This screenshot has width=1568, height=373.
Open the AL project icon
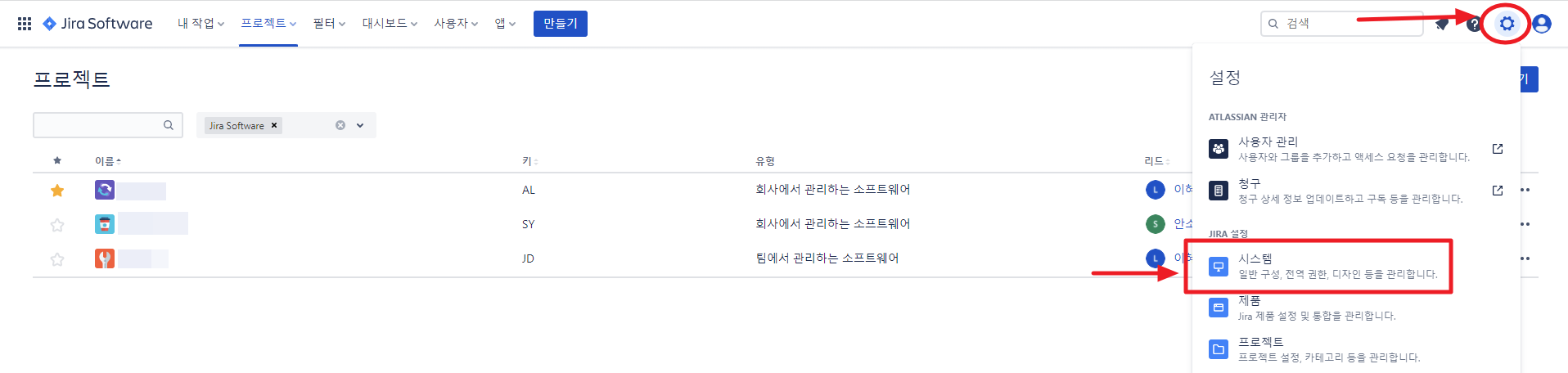tap(105, 190)
